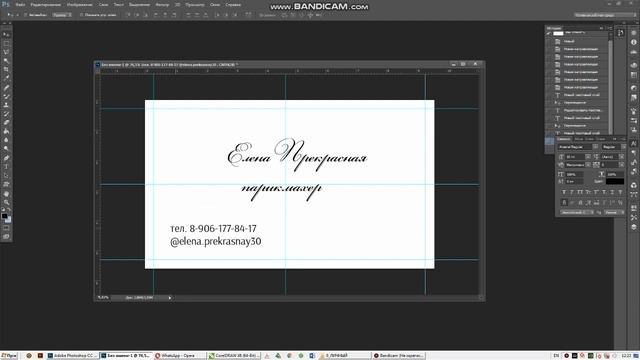Viewport: 640px width, 360px height.
Task: Open font size dropdown arrow
Action: click(588, 157)
